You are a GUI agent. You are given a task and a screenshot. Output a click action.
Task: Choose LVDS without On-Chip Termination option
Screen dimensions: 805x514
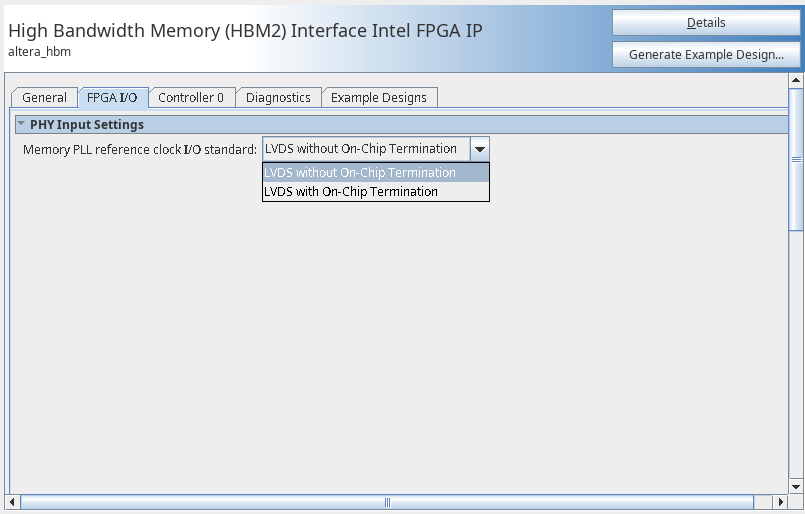(360, 173)
